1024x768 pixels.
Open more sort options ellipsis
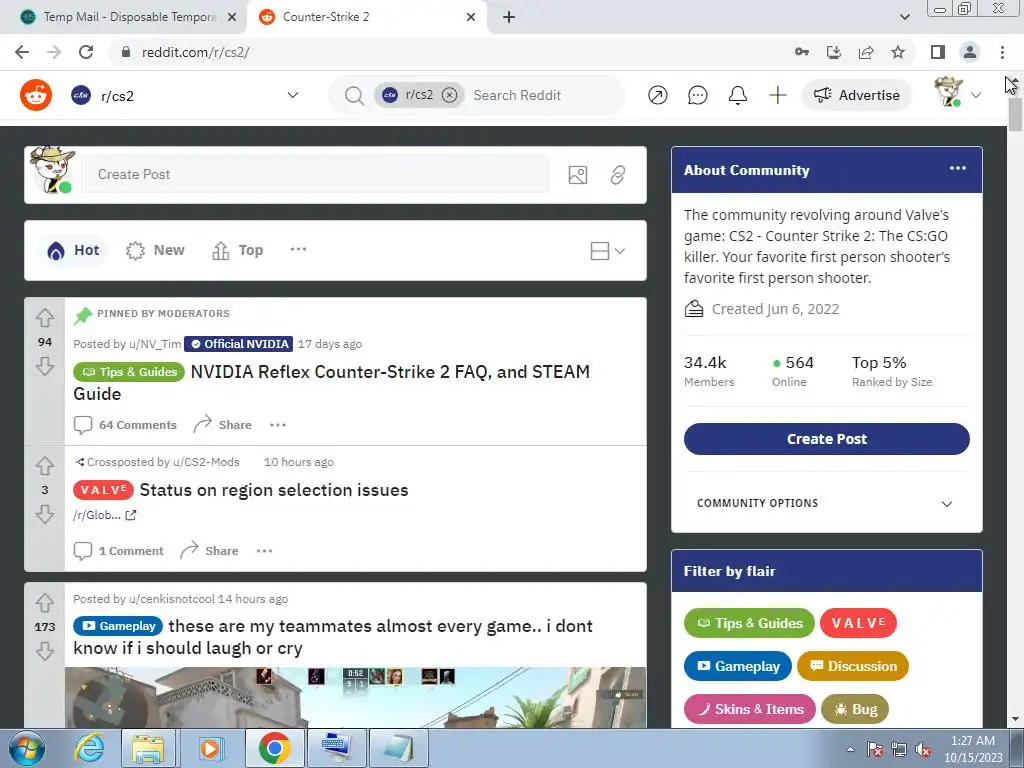[x=298, y=249]
